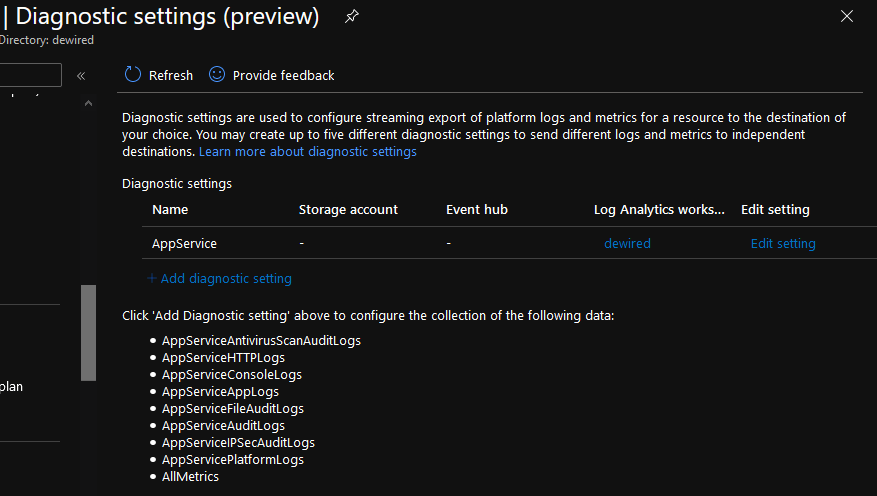
Task: Click the Log Analytics workspace column header
Action: [659, 209]
